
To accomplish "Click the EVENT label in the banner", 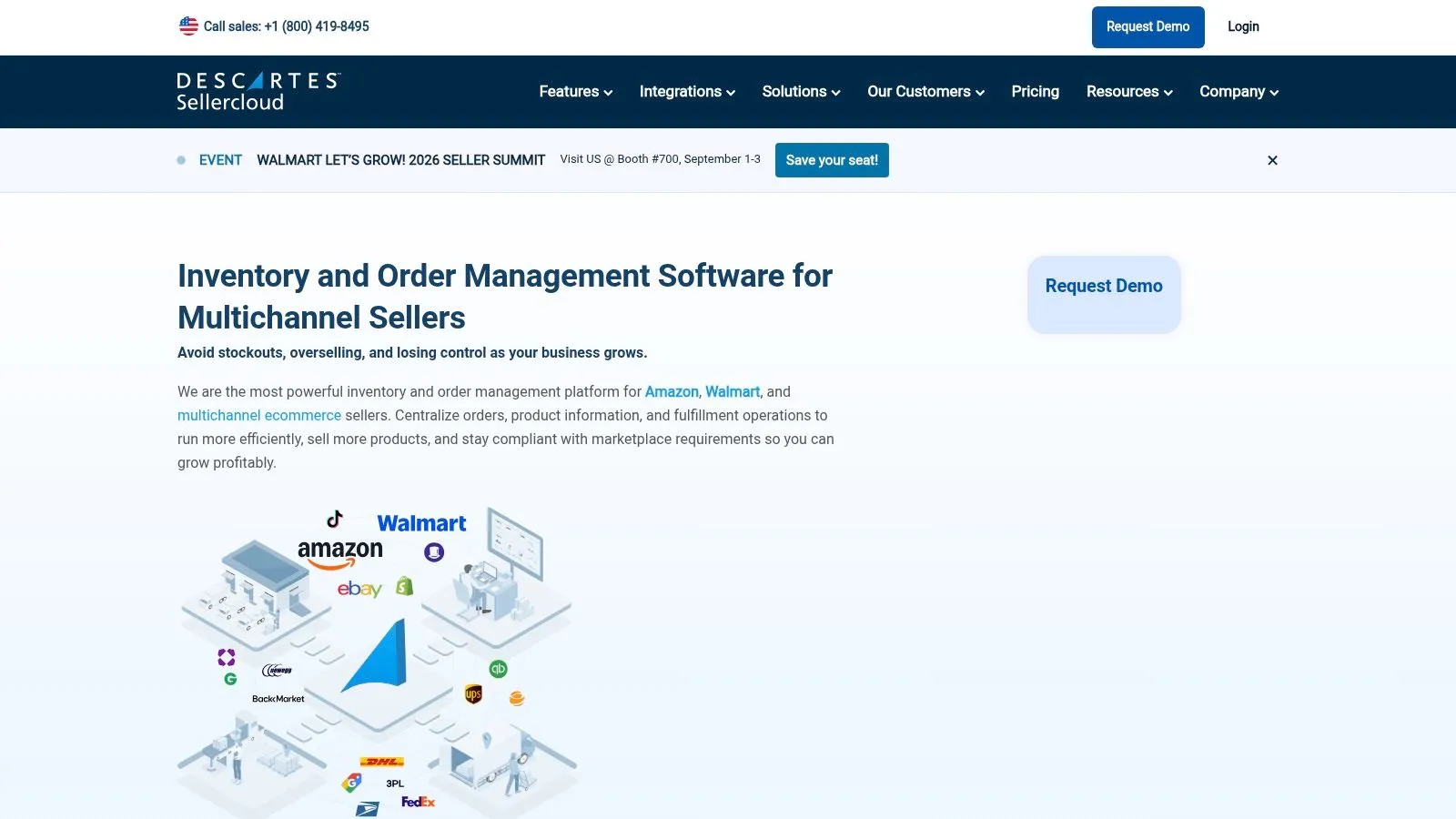I will (220, 160).
